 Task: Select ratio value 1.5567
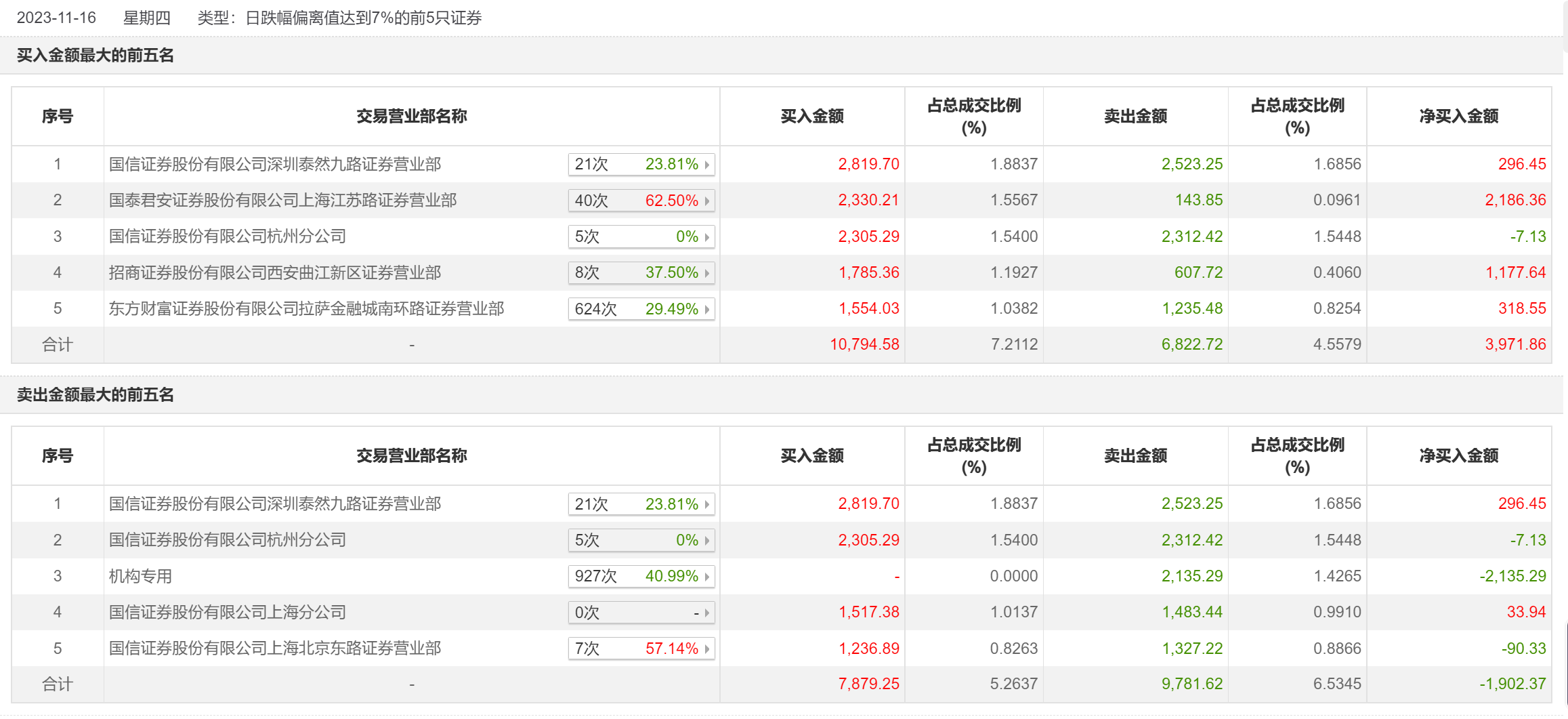click(1014, 201)
